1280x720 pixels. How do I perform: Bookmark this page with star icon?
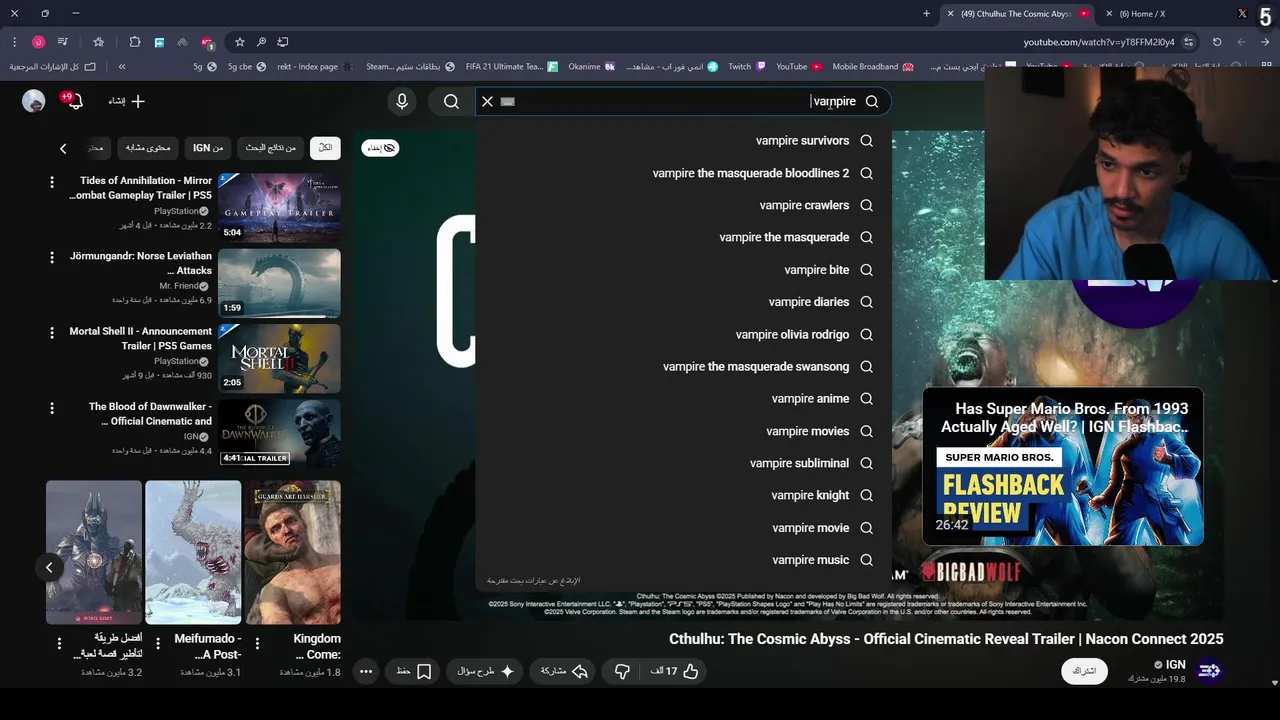[x=240, y=42]
